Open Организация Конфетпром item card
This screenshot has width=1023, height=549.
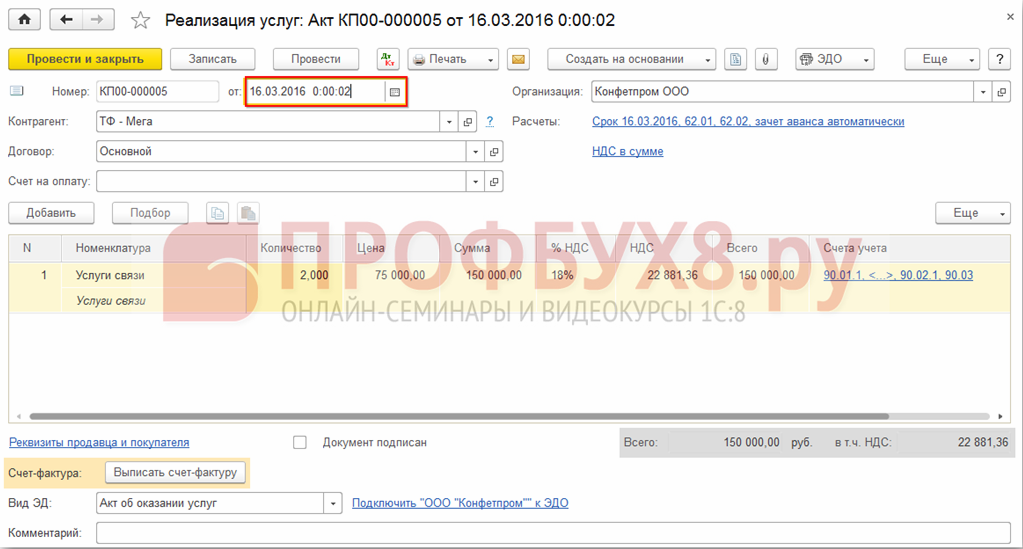pyautogui.click(x=1001, y=92)
